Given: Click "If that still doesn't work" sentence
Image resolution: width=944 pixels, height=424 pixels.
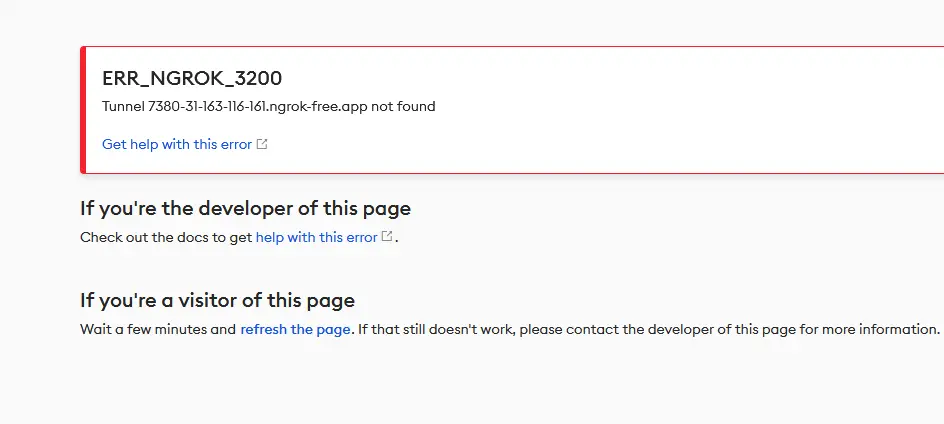Looking at the screenshot, I should [436, 329].
